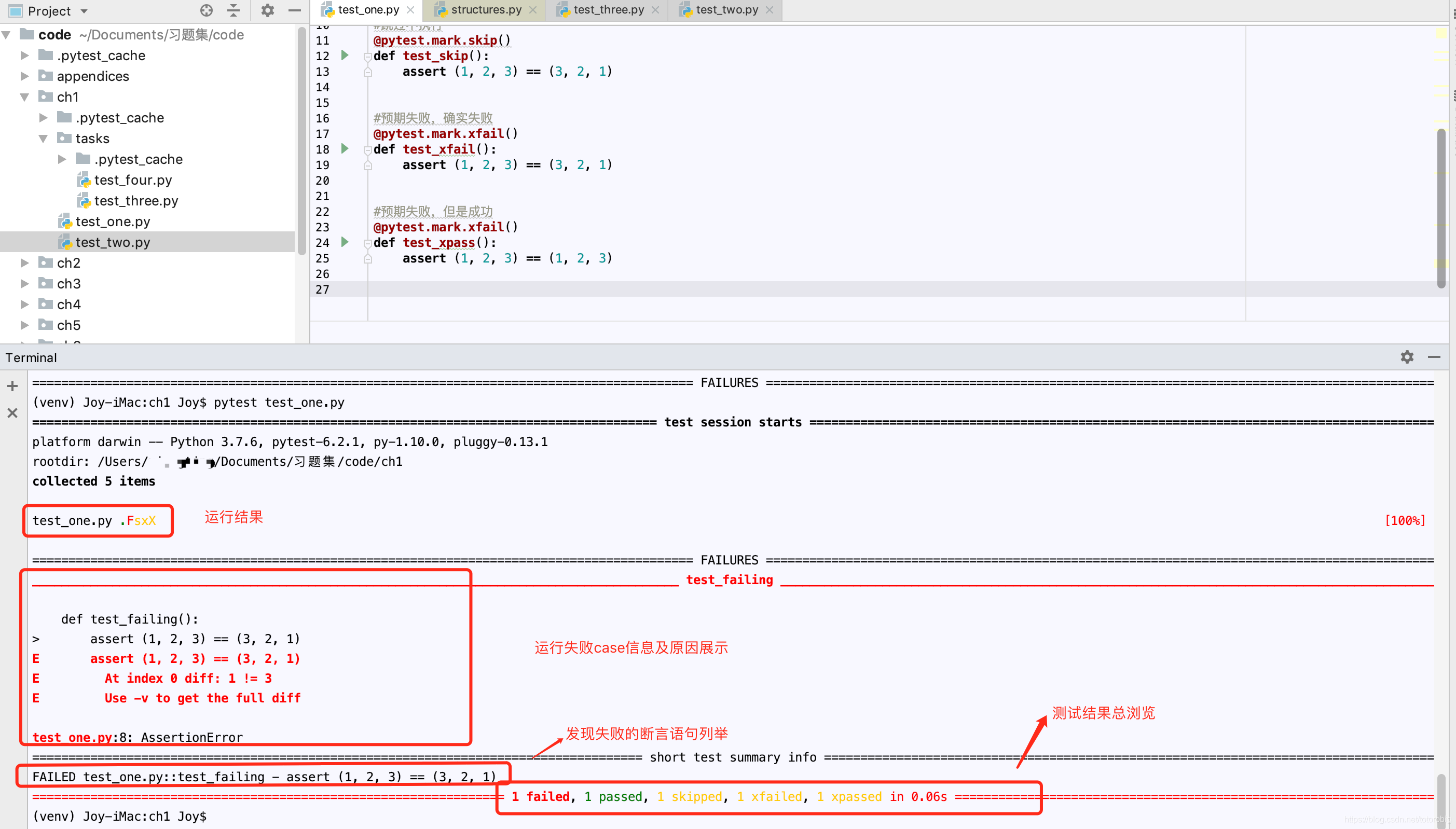Close the test_three.py tab

pyautogui.click(x=655, y=10)
